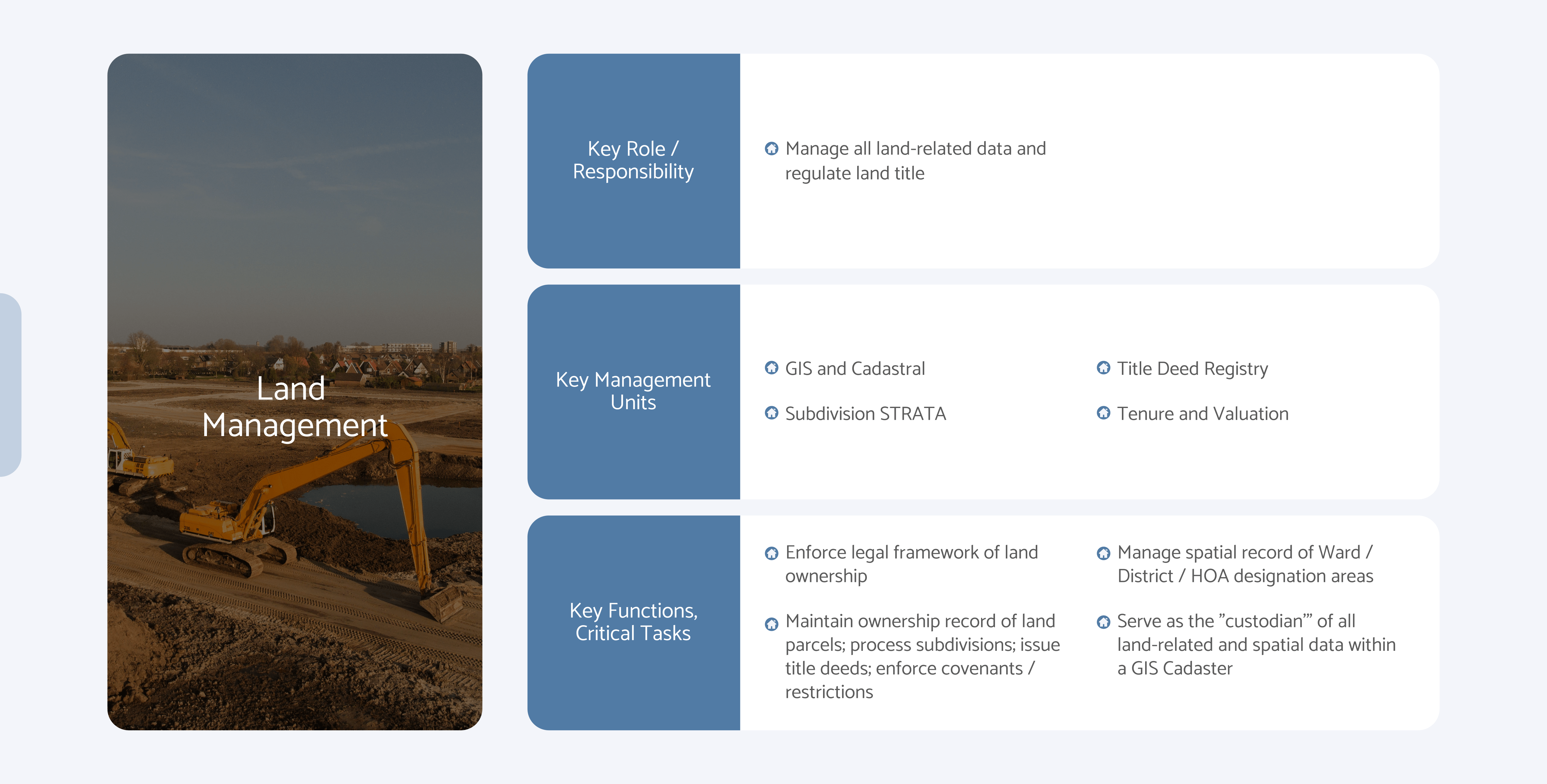The height and width of the screenshot is (784, 1547).
Task: Click the bullet icon next to GIS and Cadastral
Action: point(771,368)
